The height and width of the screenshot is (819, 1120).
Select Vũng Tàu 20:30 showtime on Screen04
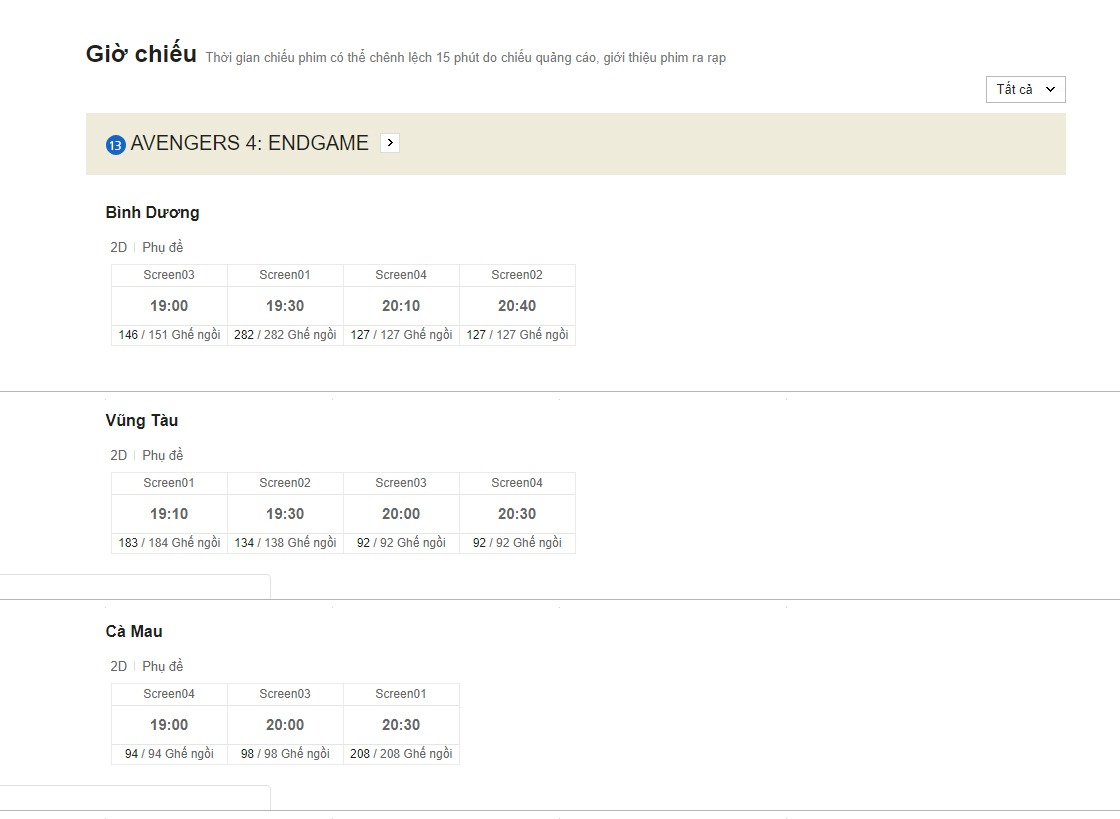click(x=517, y=514)
